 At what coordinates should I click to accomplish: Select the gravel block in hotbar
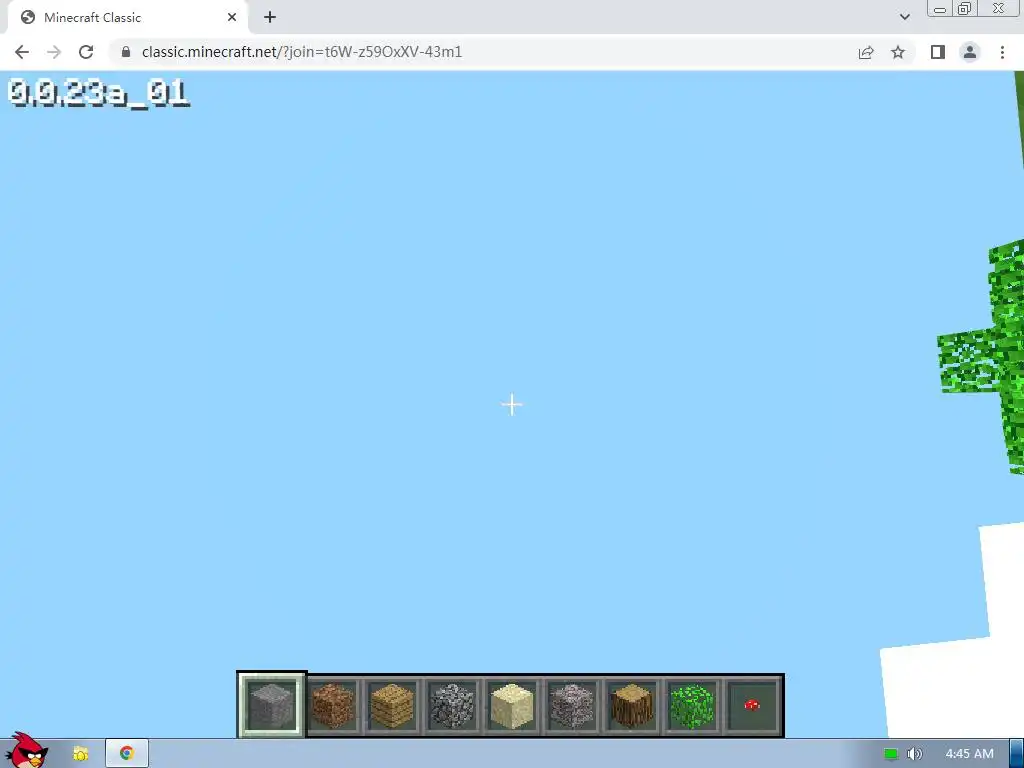[572, 705]
